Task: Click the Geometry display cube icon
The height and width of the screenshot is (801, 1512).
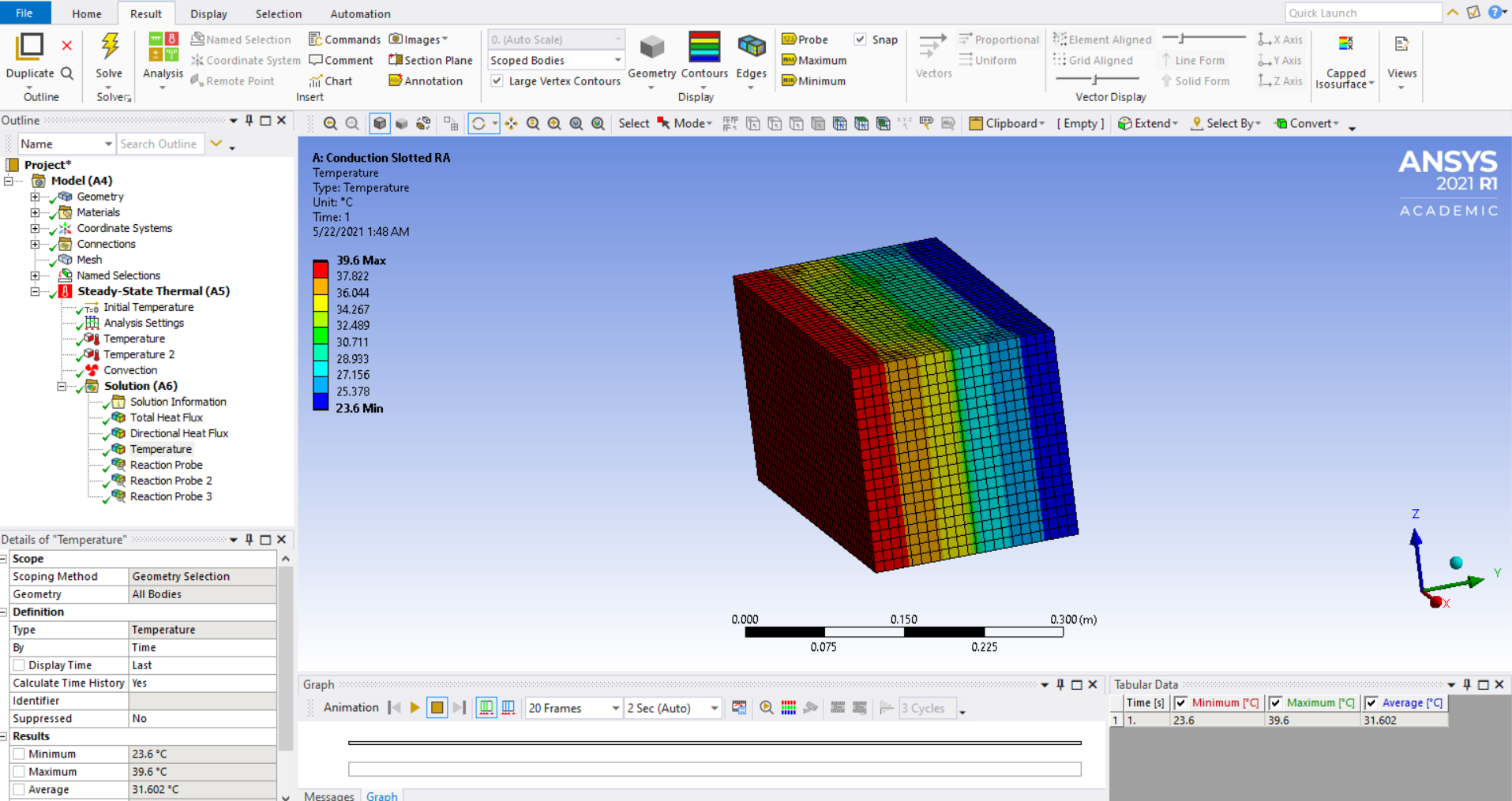Action: click(x=651, y=47)
